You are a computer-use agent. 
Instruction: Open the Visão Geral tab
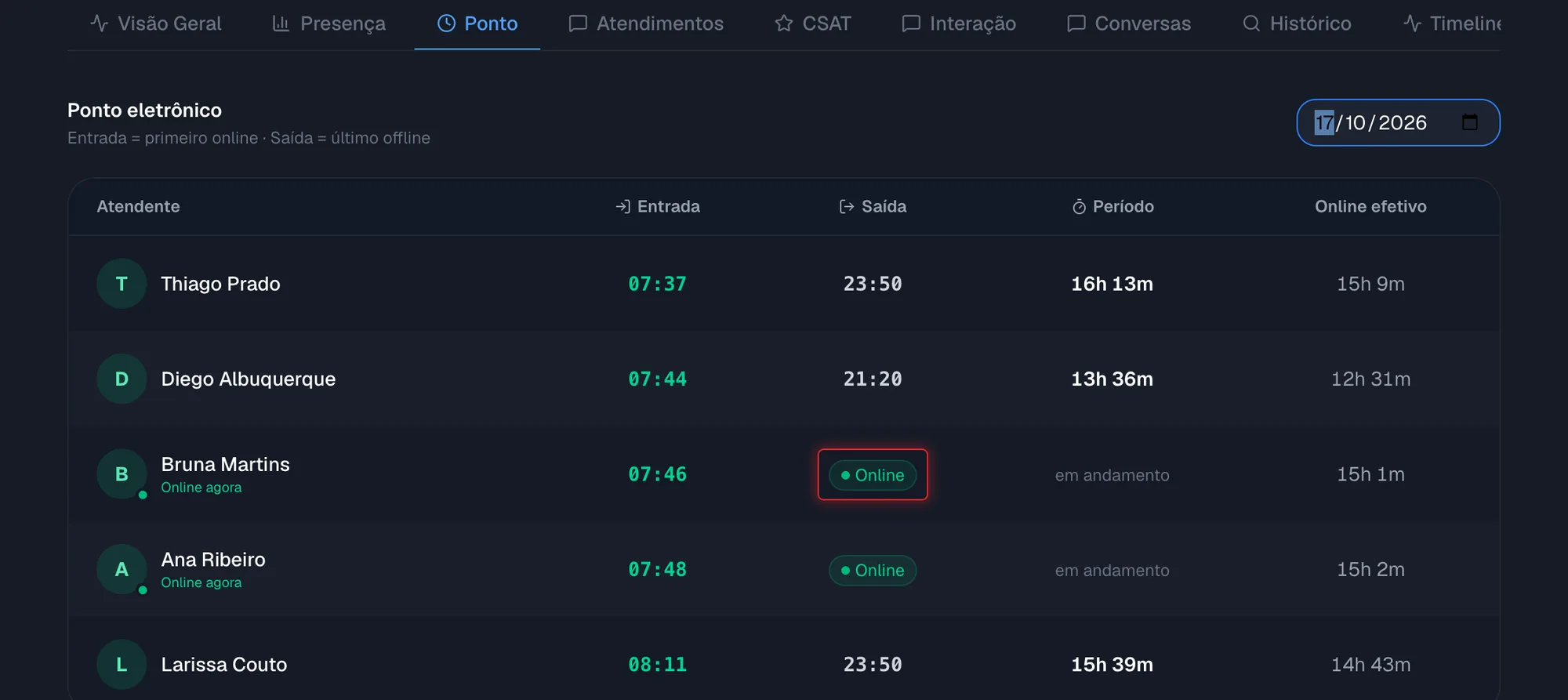tap(155, 24)
